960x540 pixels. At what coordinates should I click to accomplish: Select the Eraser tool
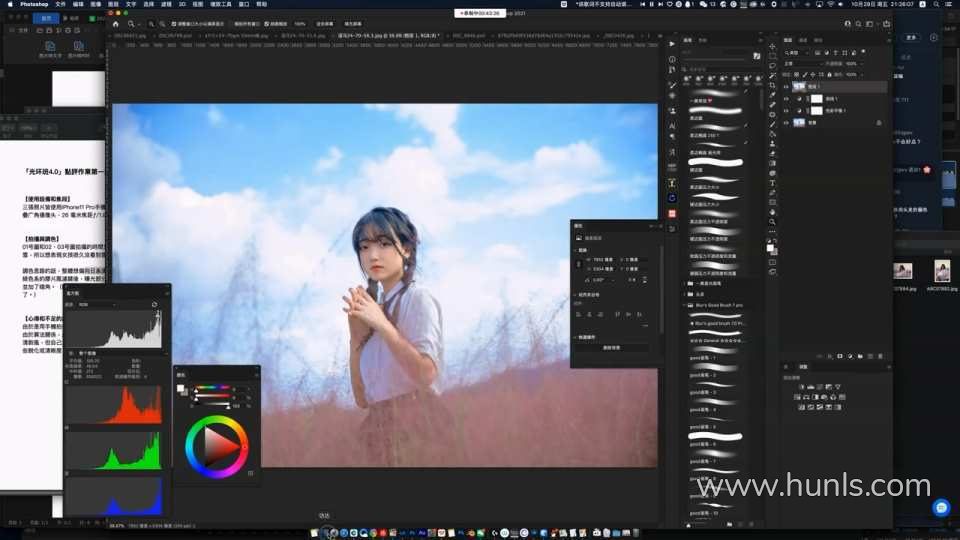pyautogui.click(x=772, y=154)
